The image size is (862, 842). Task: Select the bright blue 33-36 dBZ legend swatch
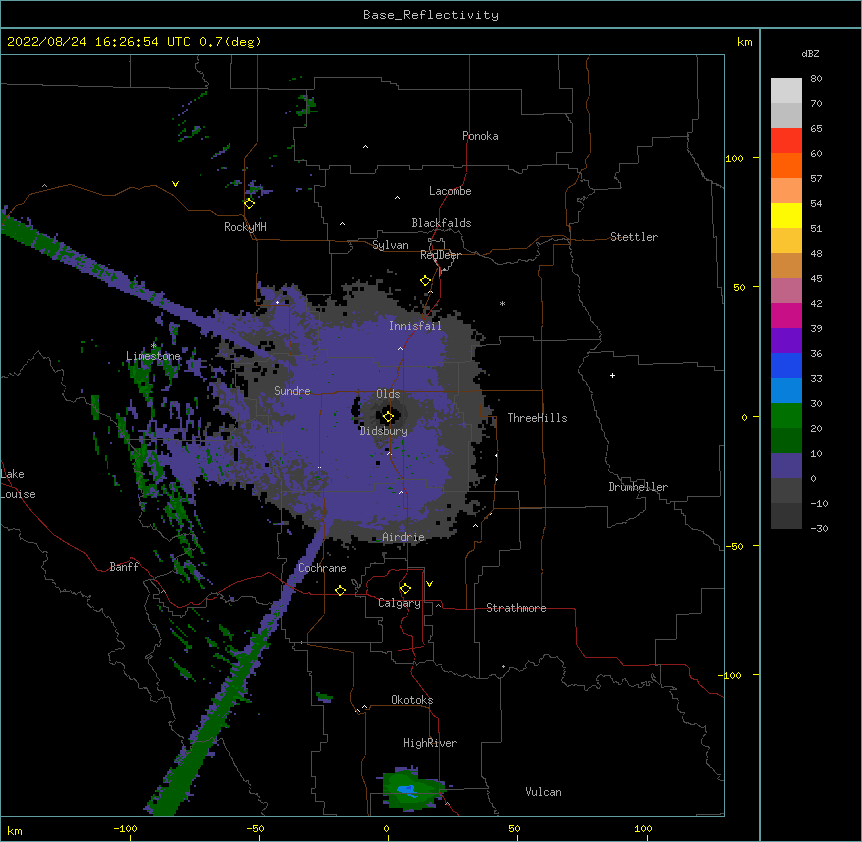pyautogui.click(x=786, y=365)
